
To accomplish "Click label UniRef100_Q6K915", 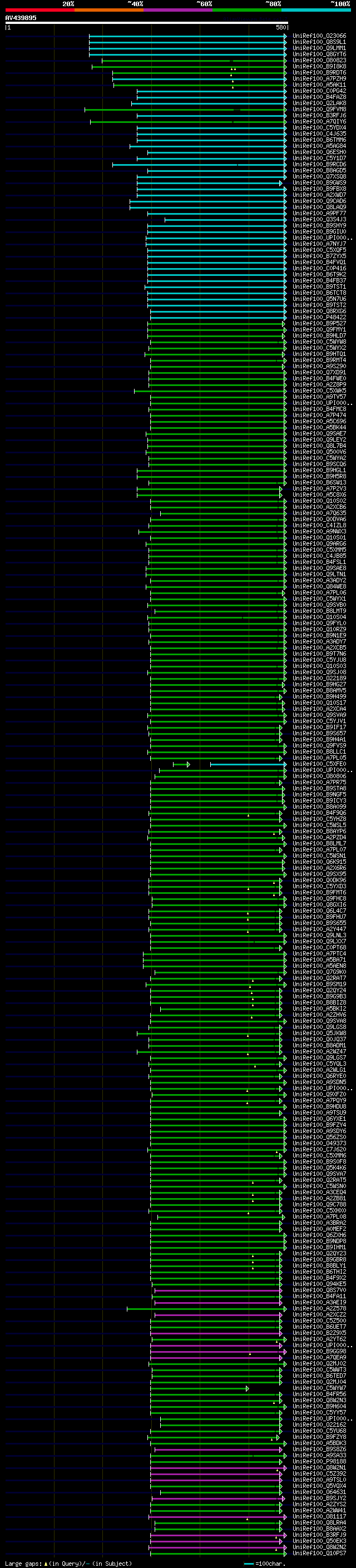I will [x=319, y=862].
